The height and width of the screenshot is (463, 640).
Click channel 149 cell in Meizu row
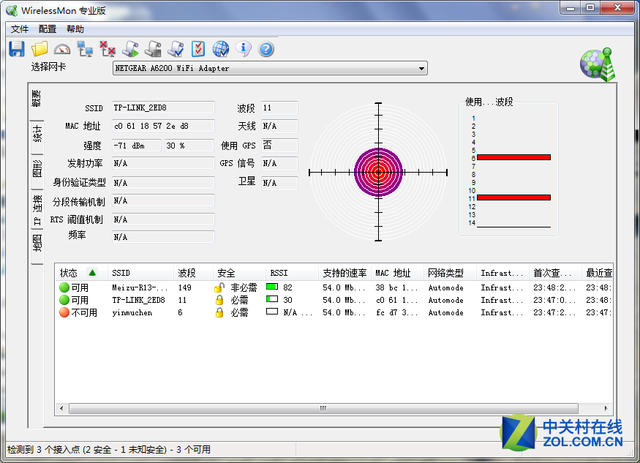click(185, 288)
